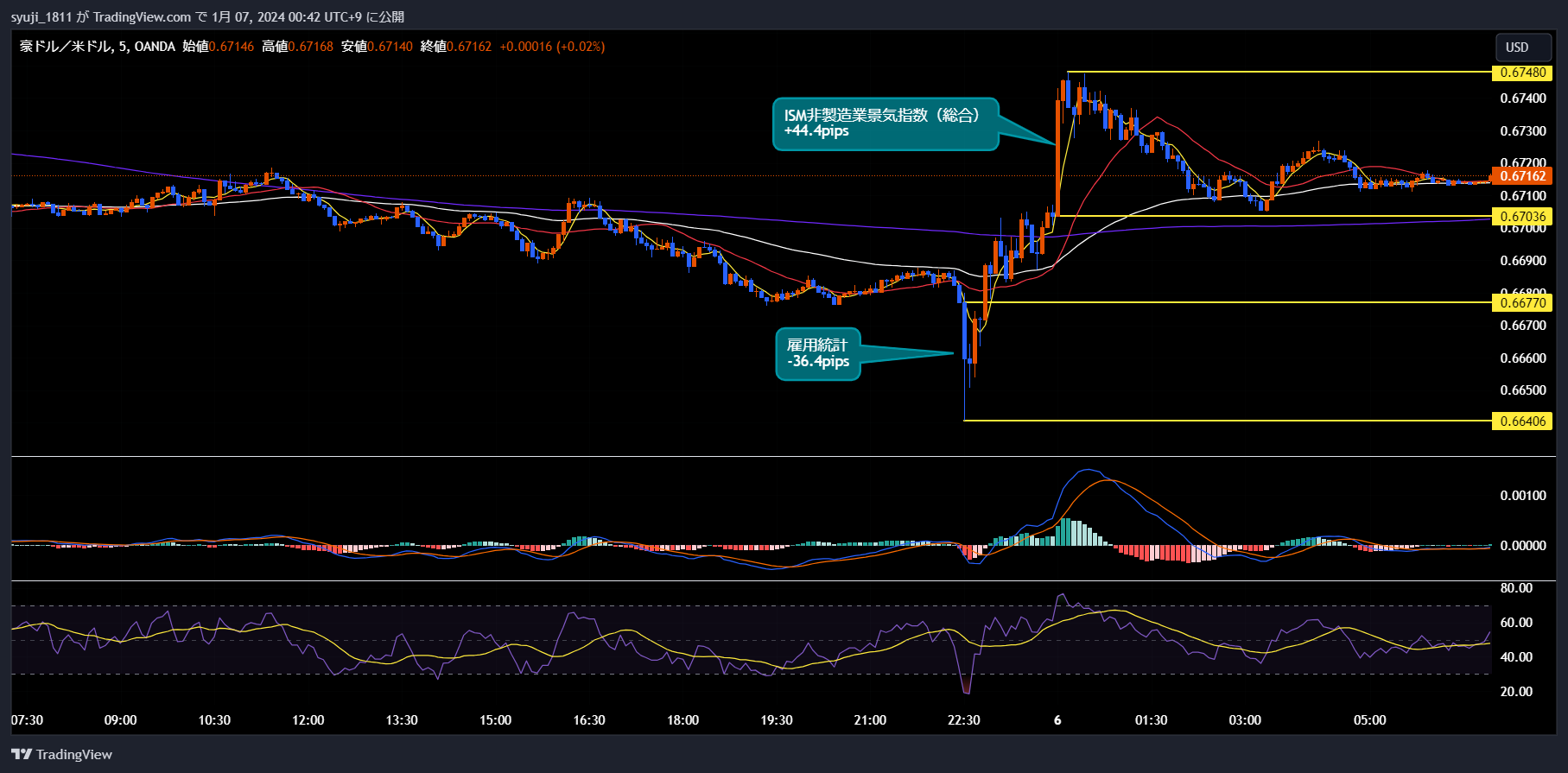This screenshot has height=773, width=1568.
Task: Click the 07:30 label on time axis
Action: coord(27,720)
